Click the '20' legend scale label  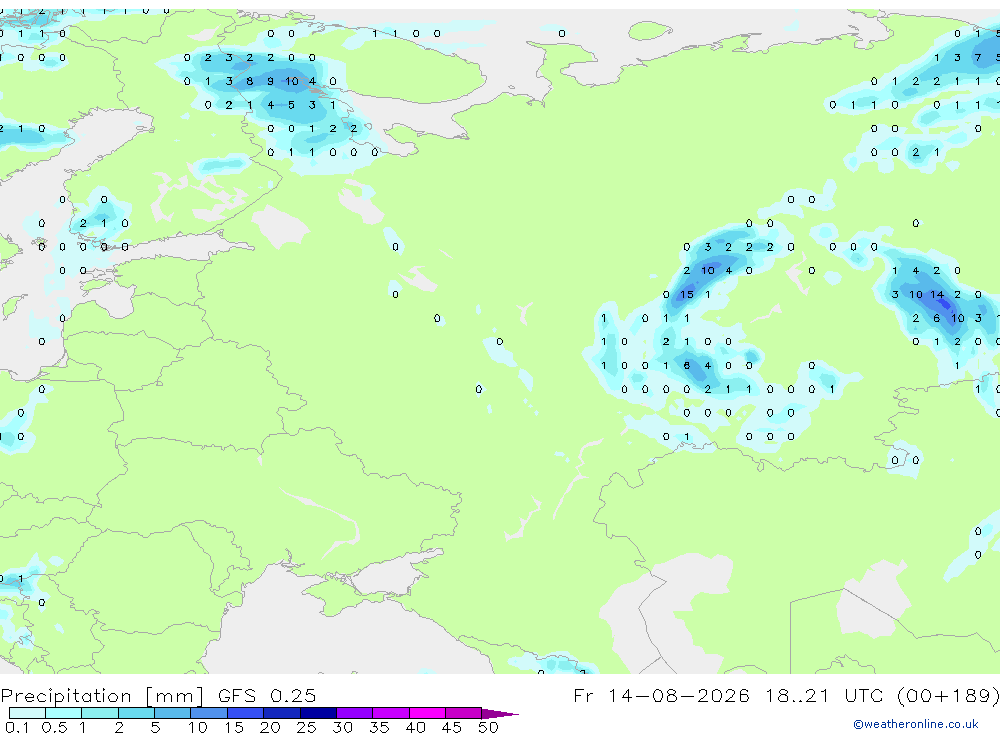[270, 727]
